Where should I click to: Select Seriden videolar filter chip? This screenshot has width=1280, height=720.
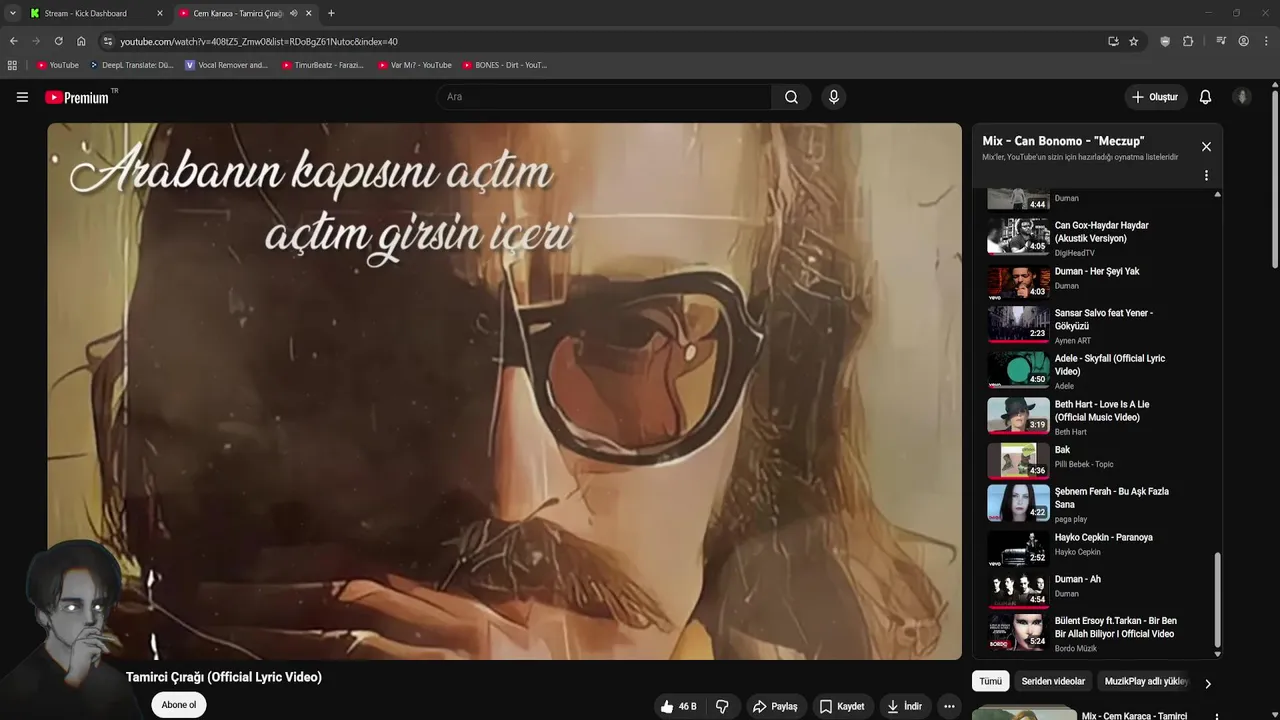pos(1053,681)
